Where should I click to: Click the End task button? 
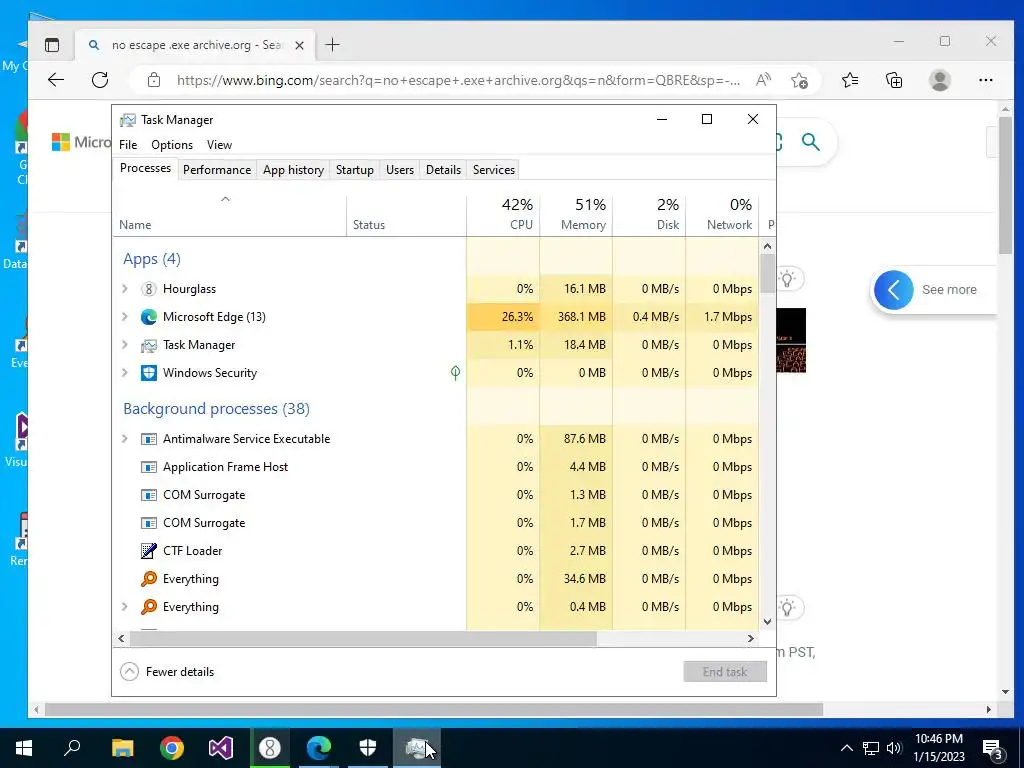tap(725, 671)
